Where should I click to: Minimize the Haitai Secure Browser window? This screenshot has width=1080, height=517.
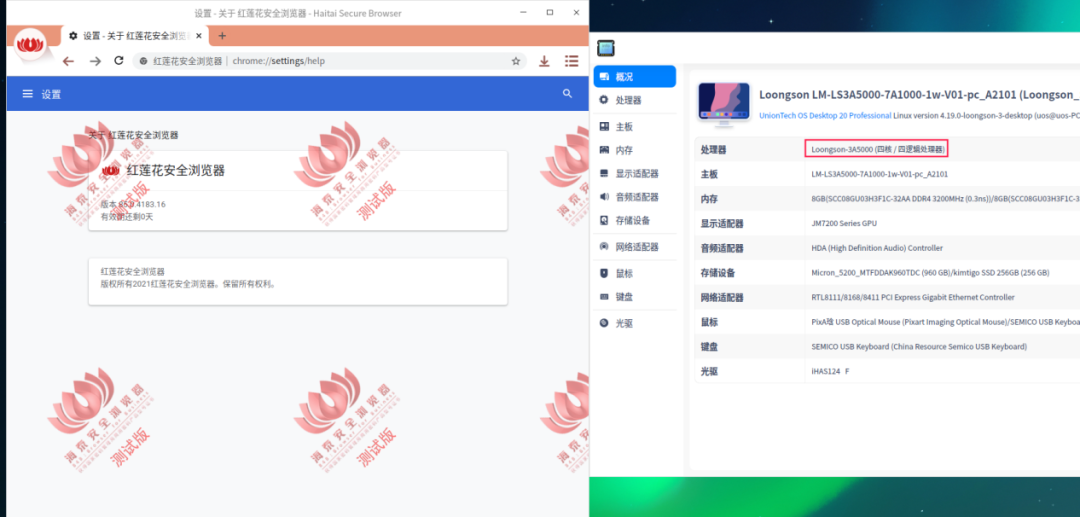pos(523,12)
